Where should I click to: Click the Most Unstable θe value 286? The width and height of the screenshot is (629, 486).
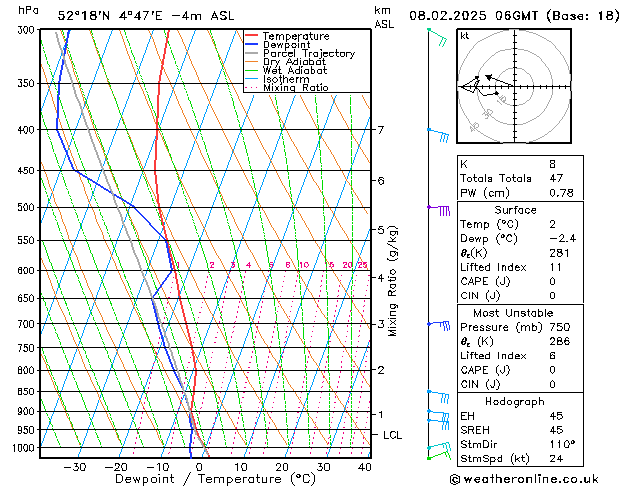click(x=560, y=341)
